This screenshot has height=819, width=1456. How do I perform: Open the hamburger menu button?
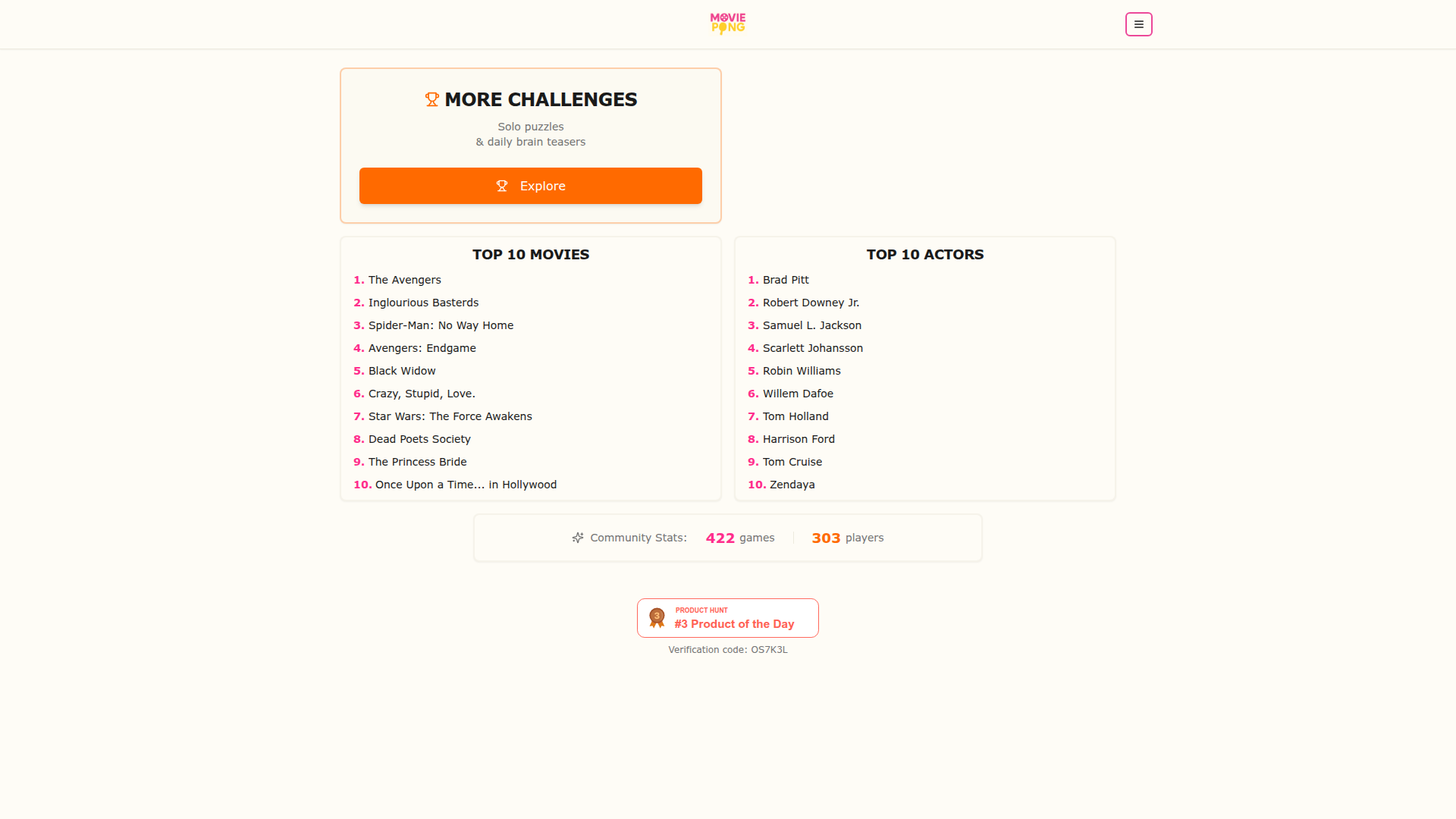[x=1138, y=24]
